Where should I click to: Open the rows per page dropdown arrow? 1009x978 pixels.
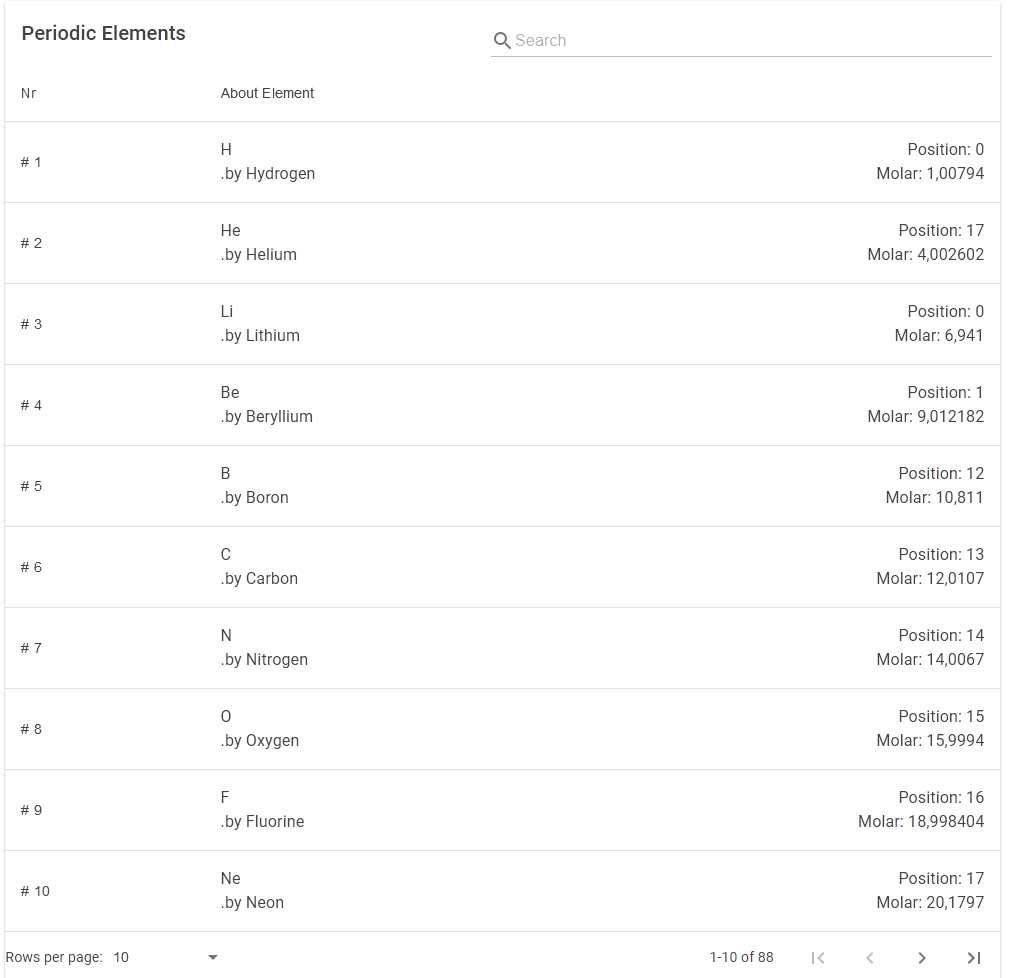(x=212, y=957)
